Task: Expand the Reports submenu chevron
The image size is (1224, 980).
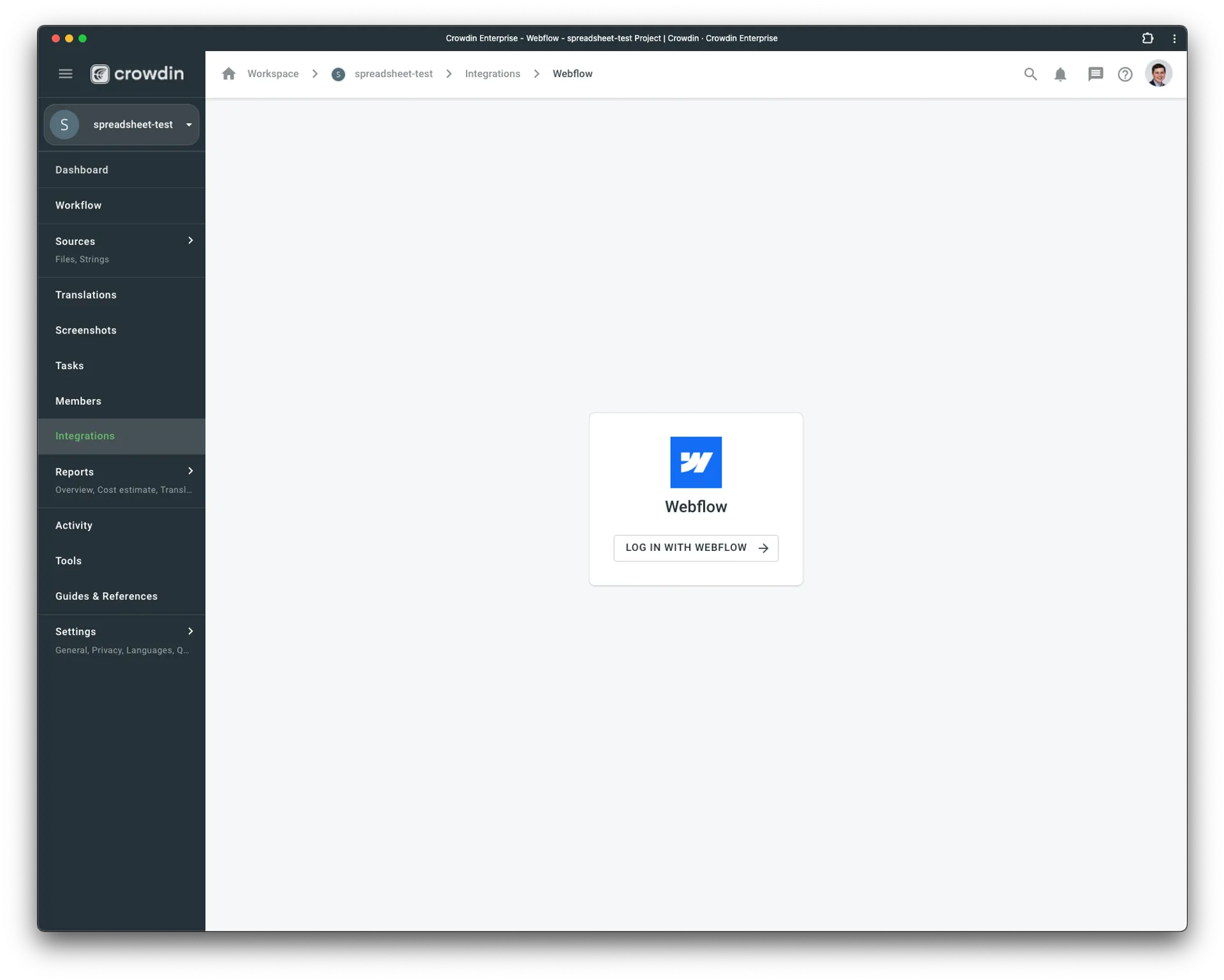Action: point(190,471)
